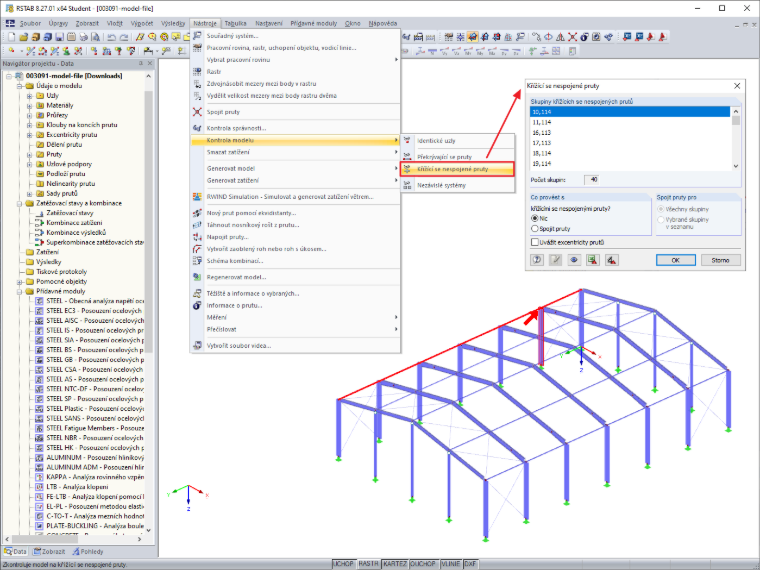Select the Spojit pruty radio button
This screenshot has width=760, height=570.
[x=535, y=229]
